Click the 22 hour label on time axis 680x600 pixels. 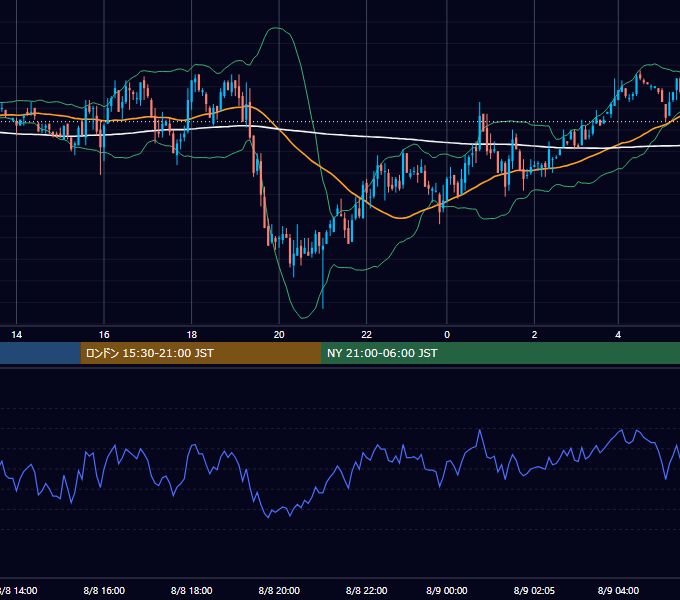(x=366, y=335)
